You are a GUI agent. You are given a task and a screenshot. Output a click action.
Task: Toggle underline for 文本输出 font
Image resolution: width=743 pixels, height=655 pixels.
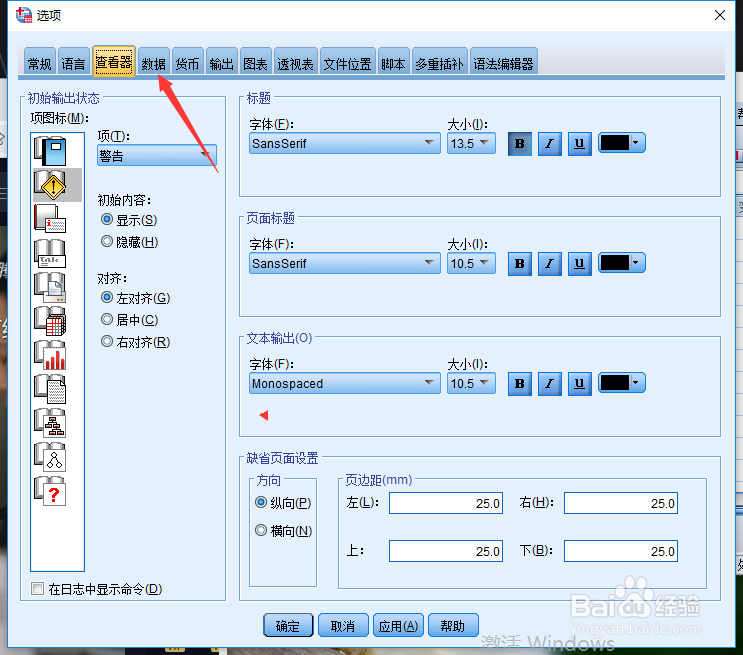pyautogui.click(x=580, y=383)
